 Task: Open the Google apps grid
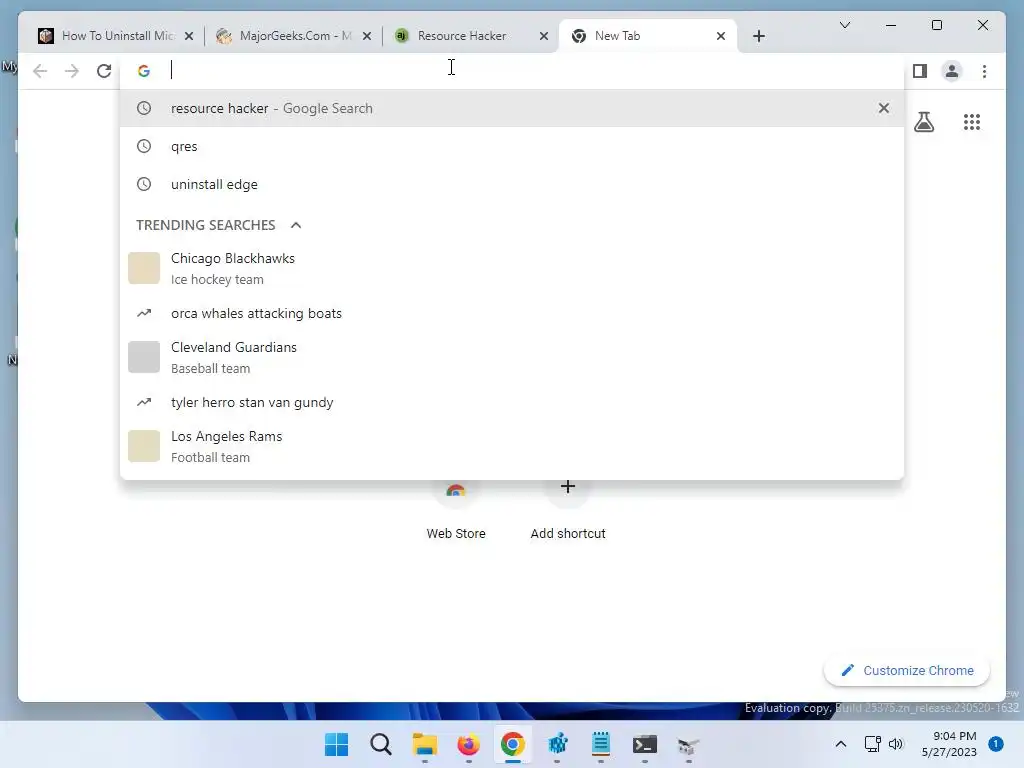(x=972, y=121)
